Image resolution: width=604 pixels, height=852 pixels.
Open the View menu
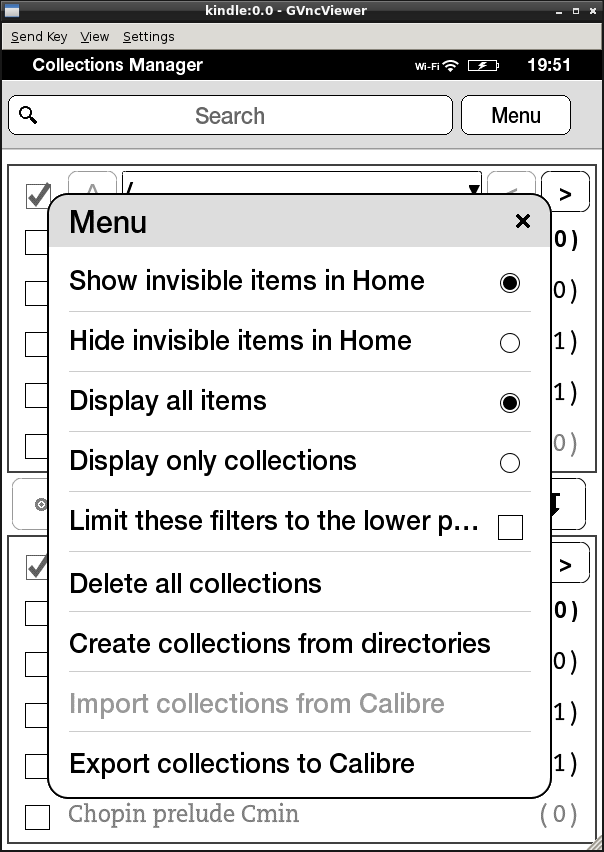click(94, 36)
